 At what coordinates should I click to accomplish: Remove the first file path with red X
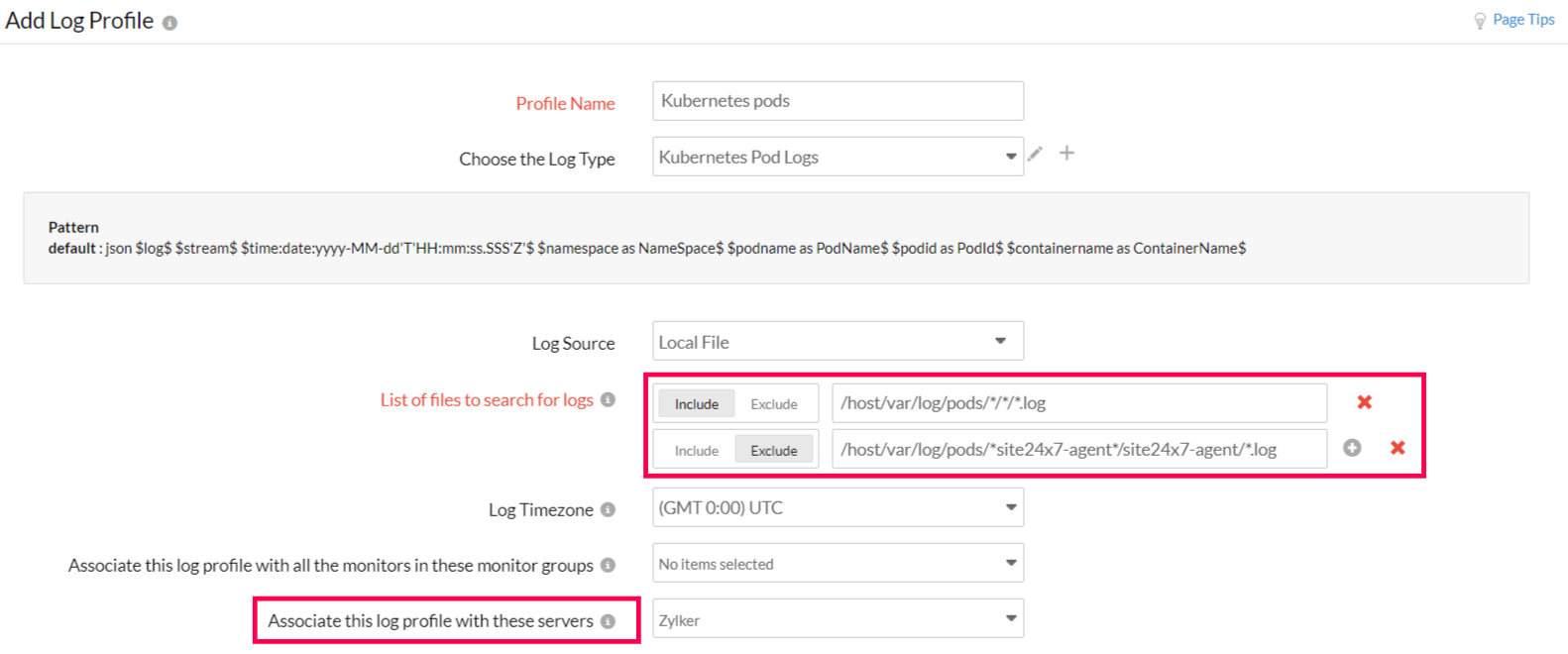click(1364, 402)
